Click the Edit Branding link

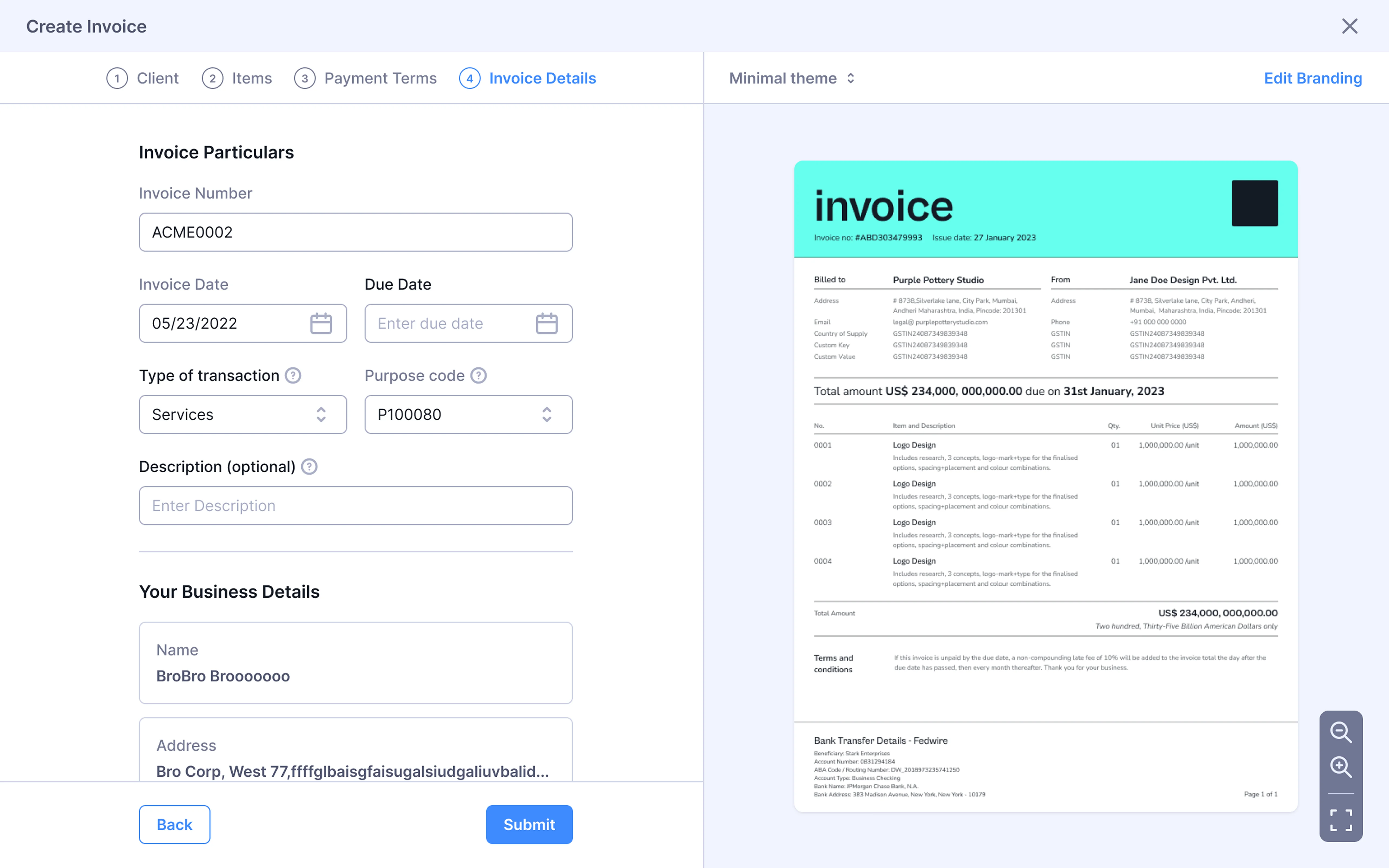tap(1313, 78)
